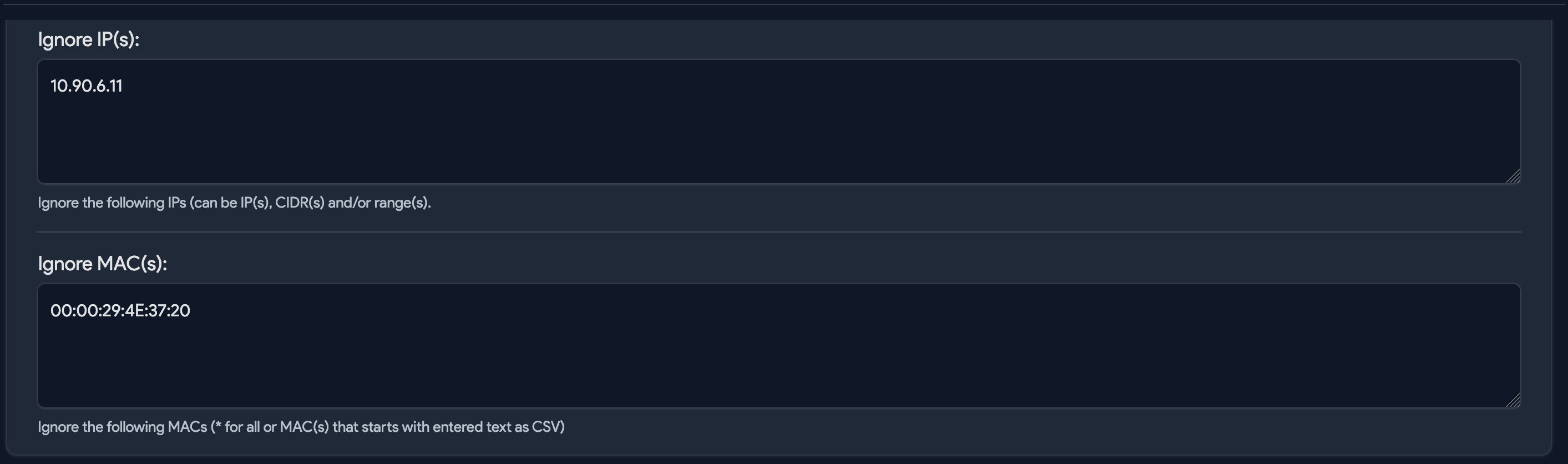The height and width of the screenshot is (464, 1568).
Task: Click "IP(s)," in the IP hint text
Action: 256,203
